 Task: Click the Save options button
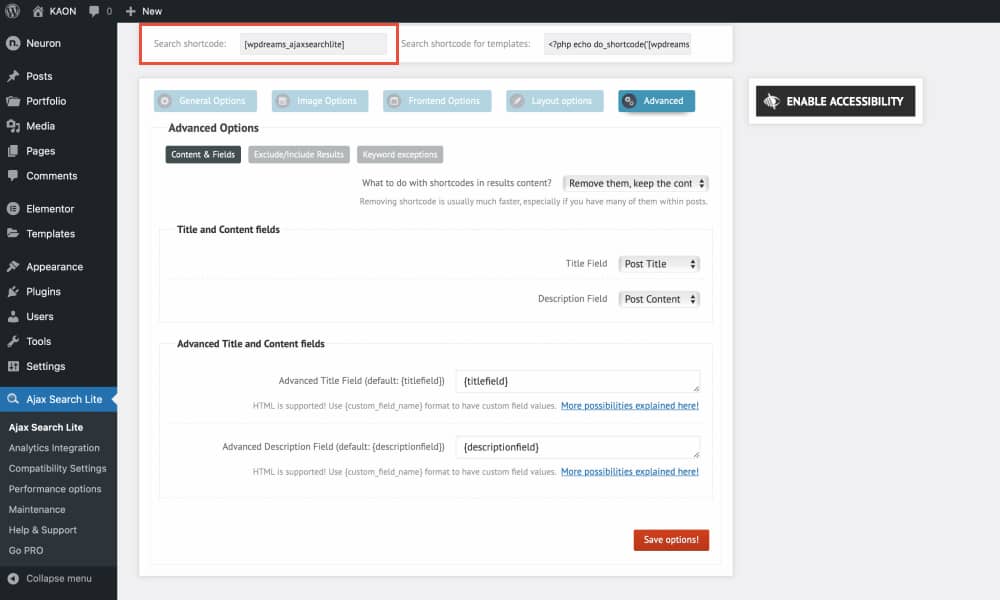pyautogui.click(x=670, y=539)
